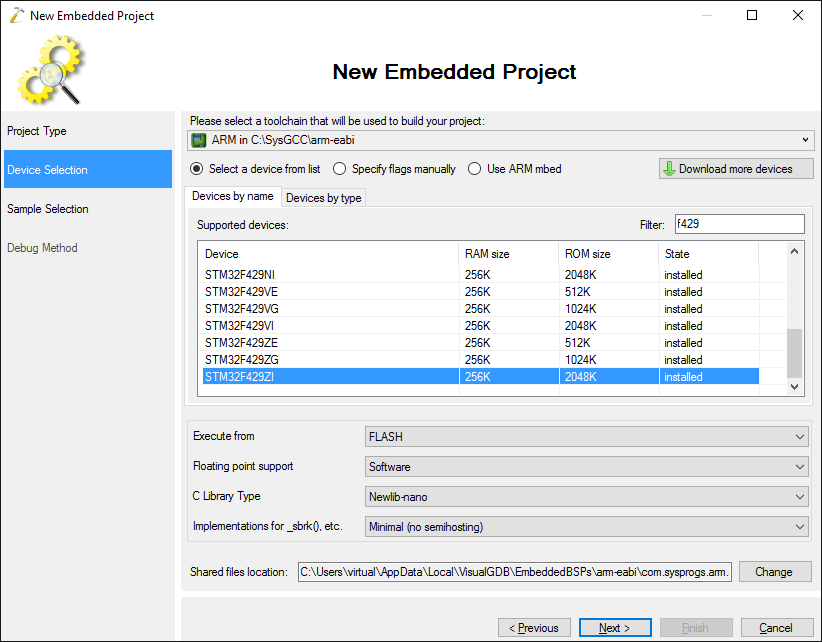Expand the 'Execute from' FLASH dropdown
Image resolution: width=822 pixels, height=642 pixels.
(x=586, y=437)
